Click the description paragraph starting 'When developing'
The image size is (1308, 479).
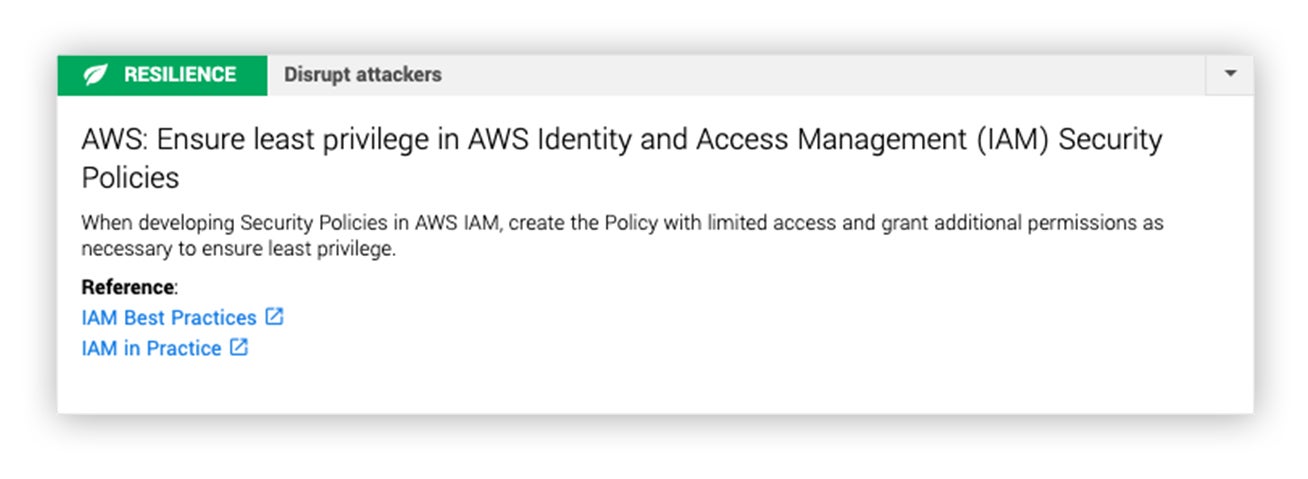(622, 236)
